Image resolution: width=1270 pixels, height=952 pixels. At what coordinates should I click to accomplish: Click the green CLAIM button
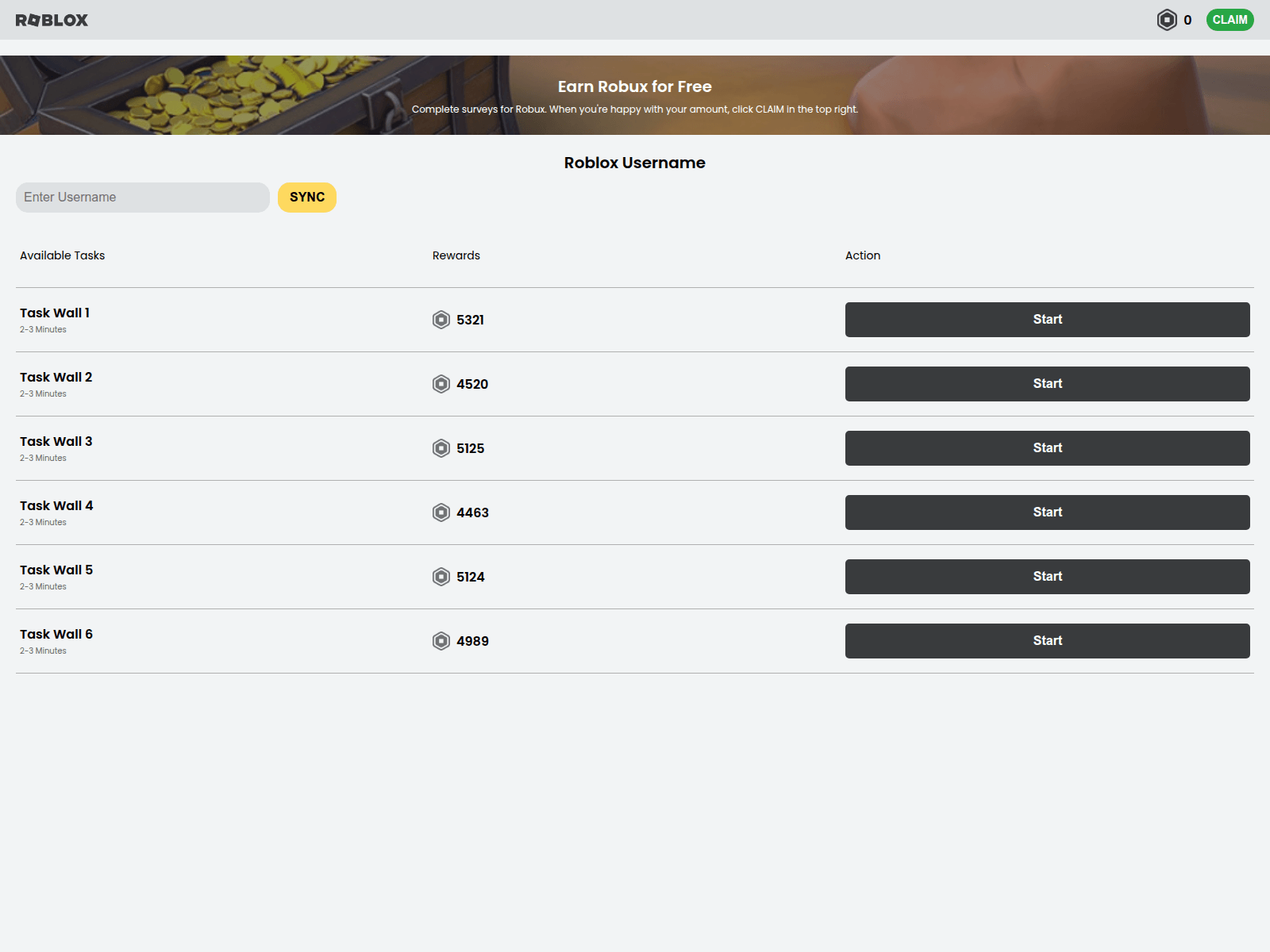1230,20
